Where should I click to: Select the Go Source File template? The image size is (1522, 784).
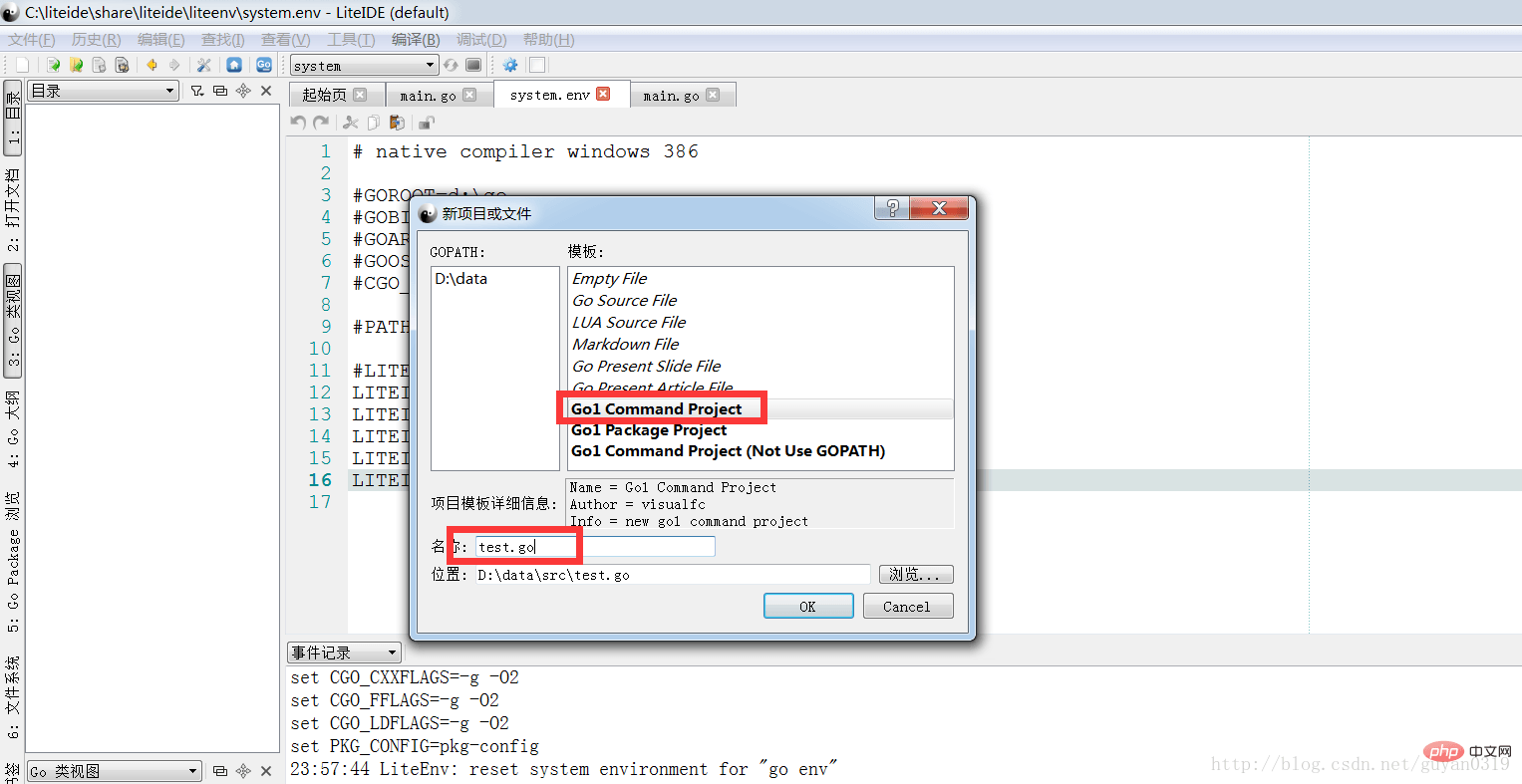624,301
